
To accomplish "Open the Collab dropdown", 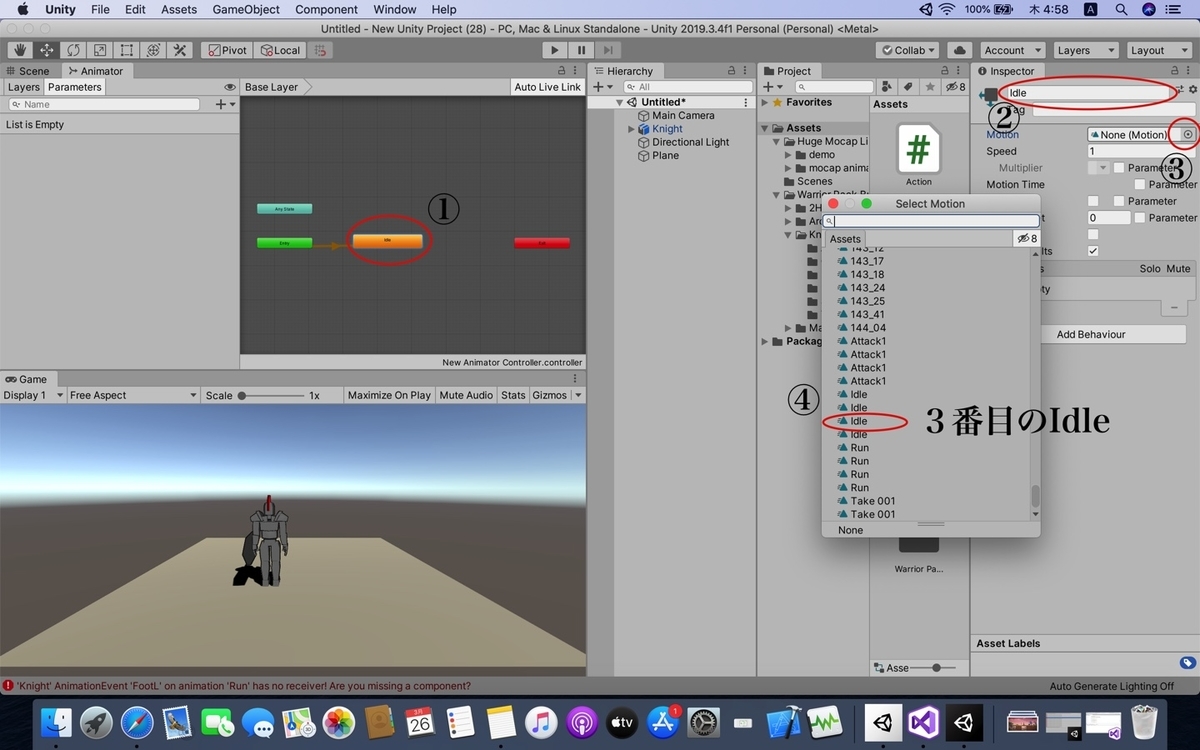I will 908,50.
